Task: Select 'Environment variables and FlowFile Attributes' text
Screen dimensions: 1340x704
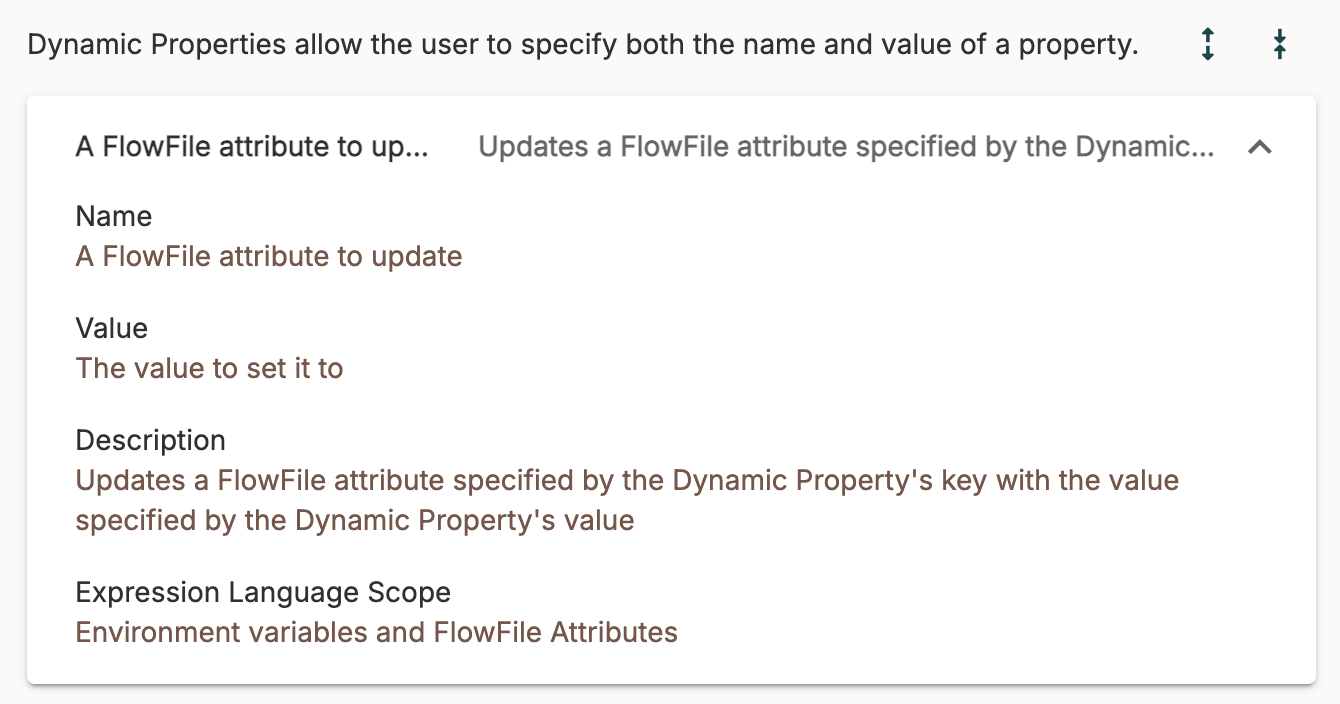Action: (x=376, y=633)
